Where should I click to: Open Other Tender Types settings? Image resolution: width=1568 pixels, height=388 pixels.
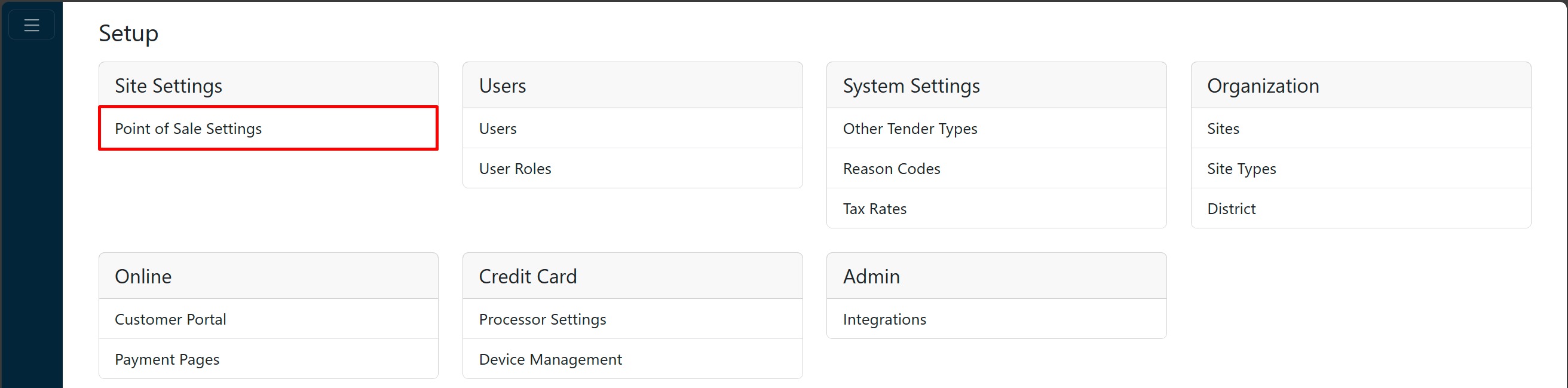click(909, 129)
